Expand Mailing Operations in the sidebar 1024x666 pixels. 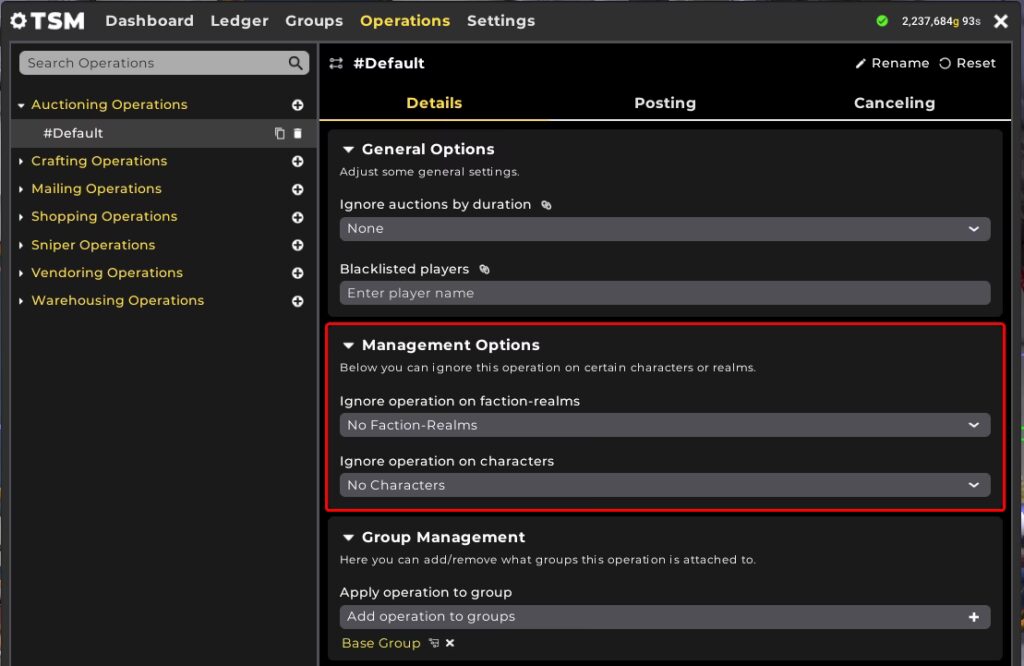(x=22, y=189)
